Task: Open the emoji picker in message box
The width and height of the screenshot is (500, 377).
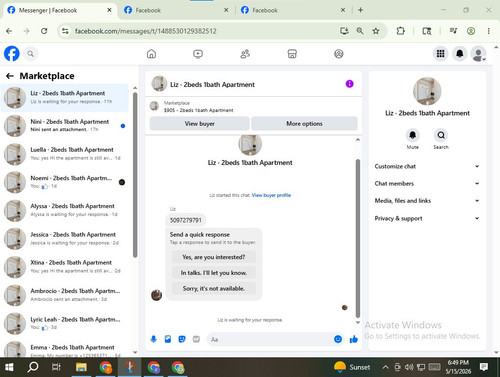Action: coord(338,339)
